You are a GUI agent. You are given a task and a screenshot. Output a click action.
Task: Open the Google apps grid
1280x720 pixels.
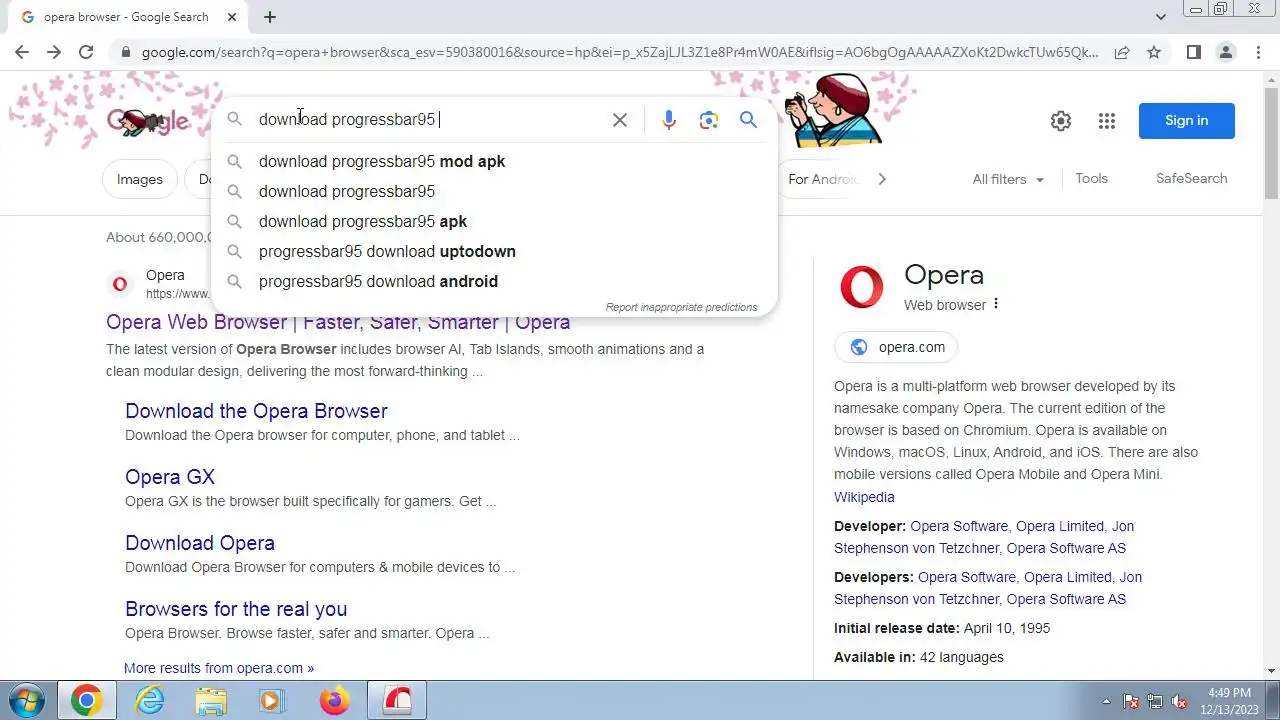(1106, 121)
